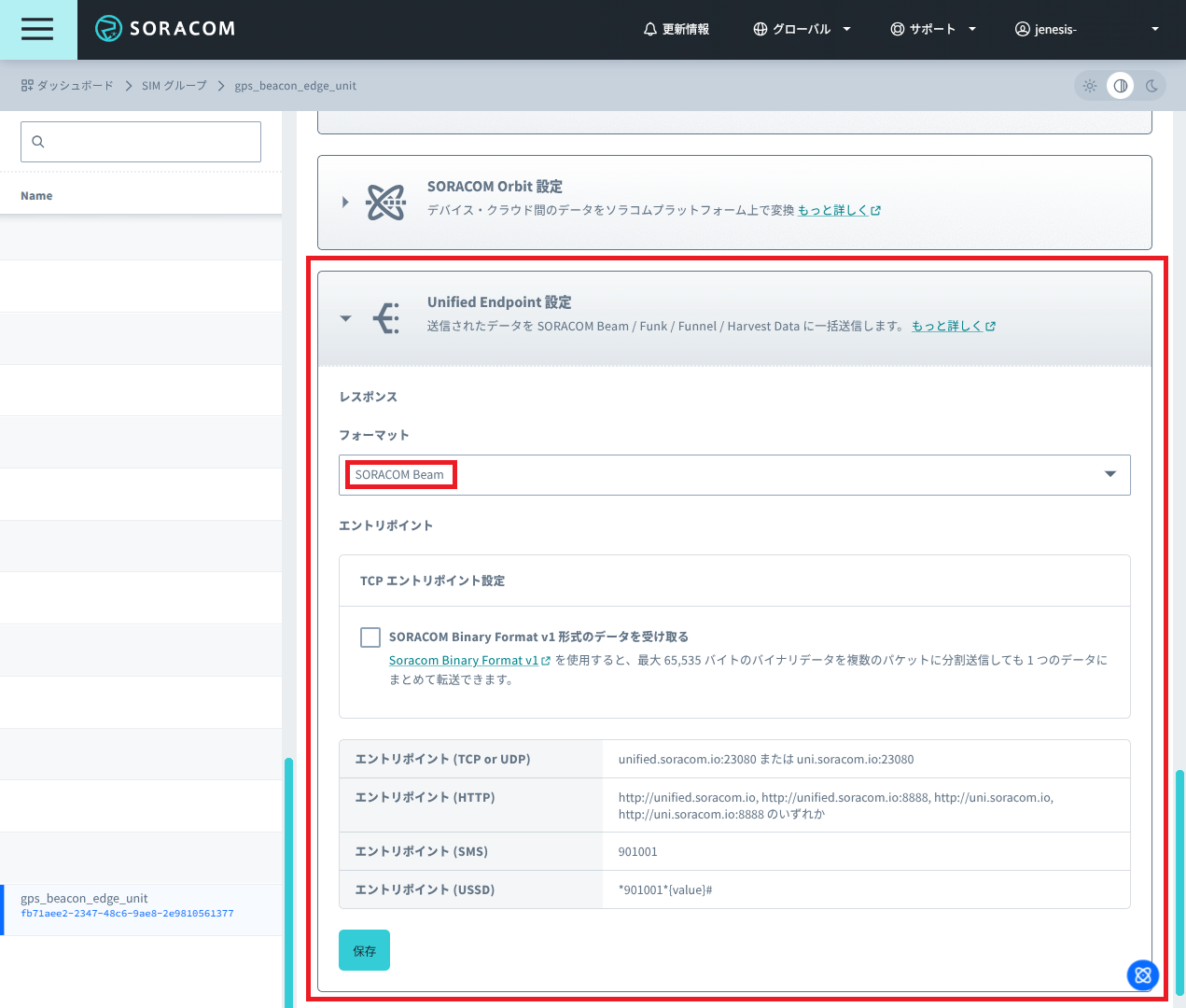Open the hamburger main menu

click(38, 30)
